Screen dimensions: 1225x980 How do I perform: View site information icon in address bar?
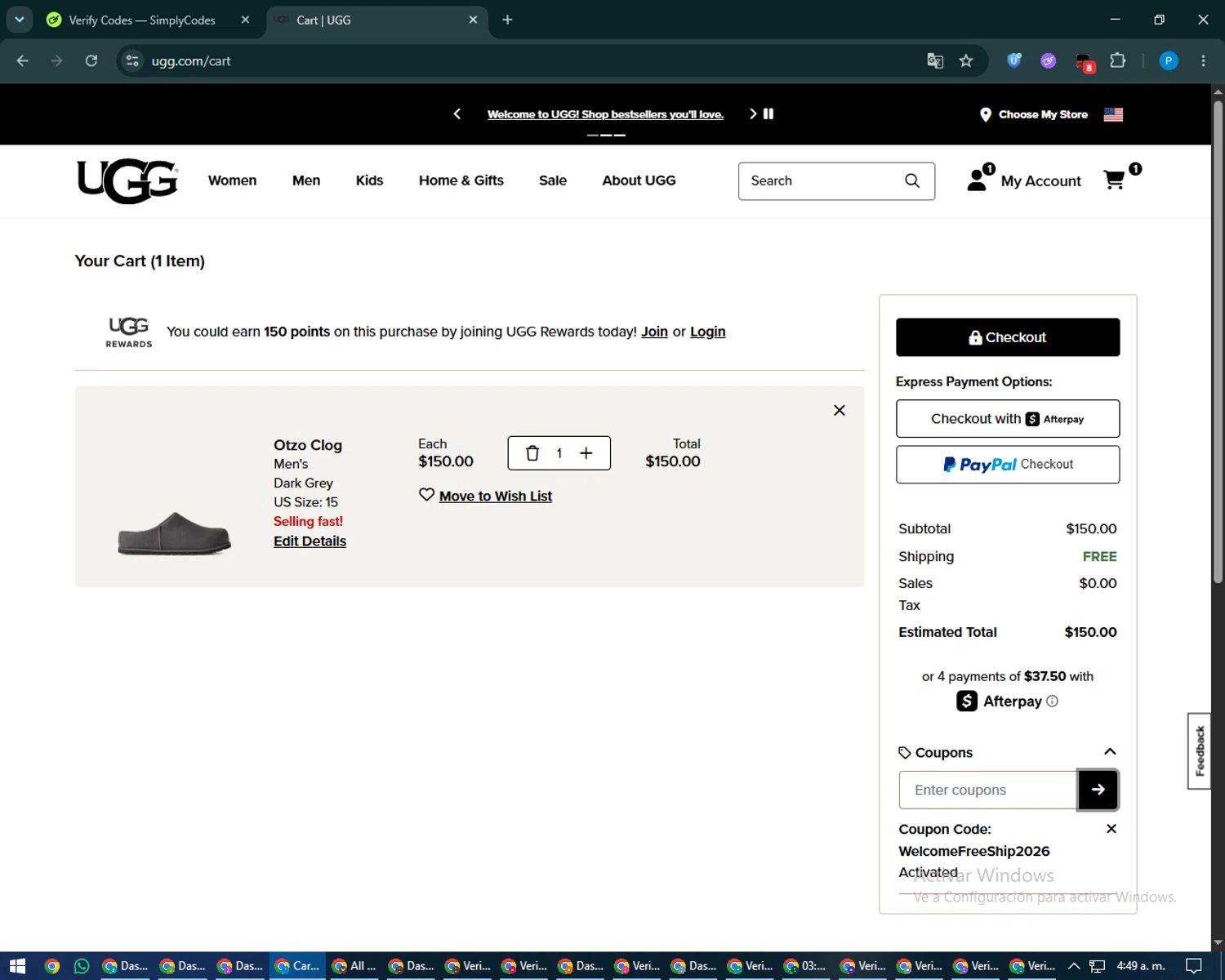132,60
